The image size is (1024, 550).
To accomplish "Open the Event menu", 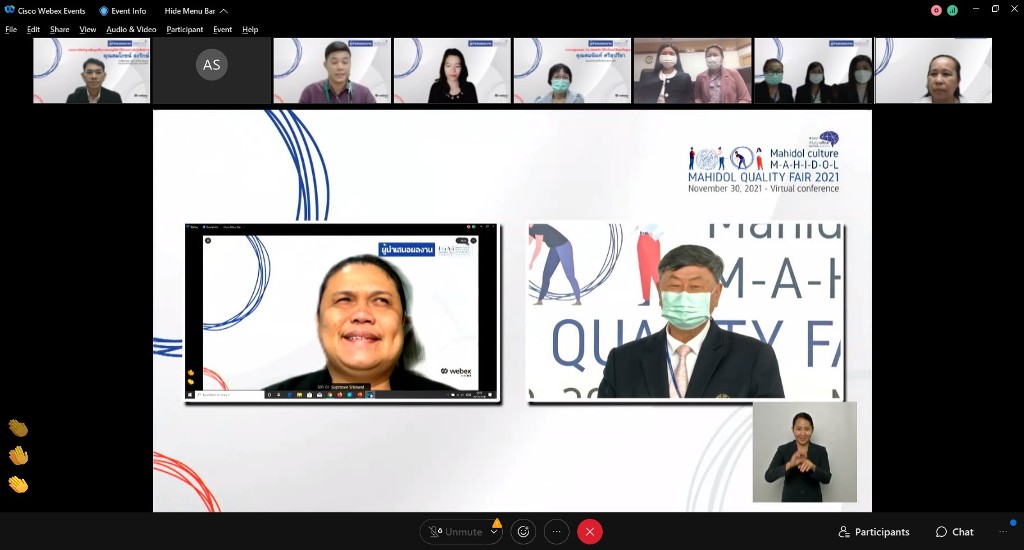I will coord(222,29).
